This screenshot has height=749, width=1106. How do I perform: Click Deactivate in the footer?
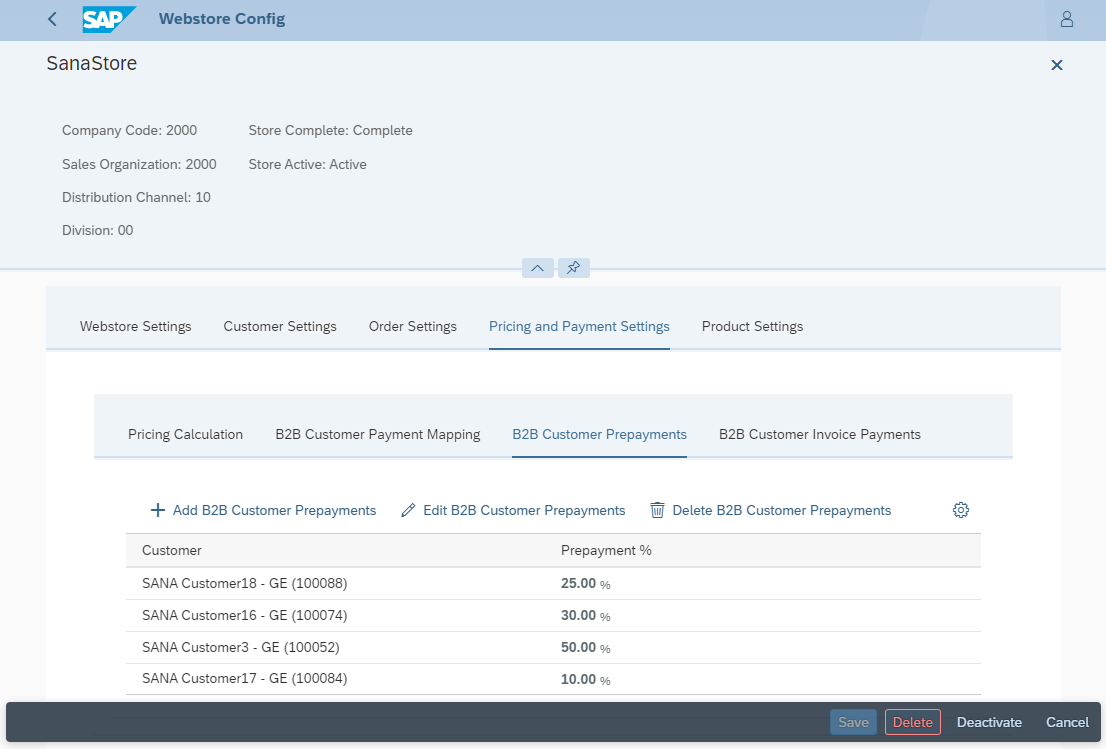(x=989, y=722)
